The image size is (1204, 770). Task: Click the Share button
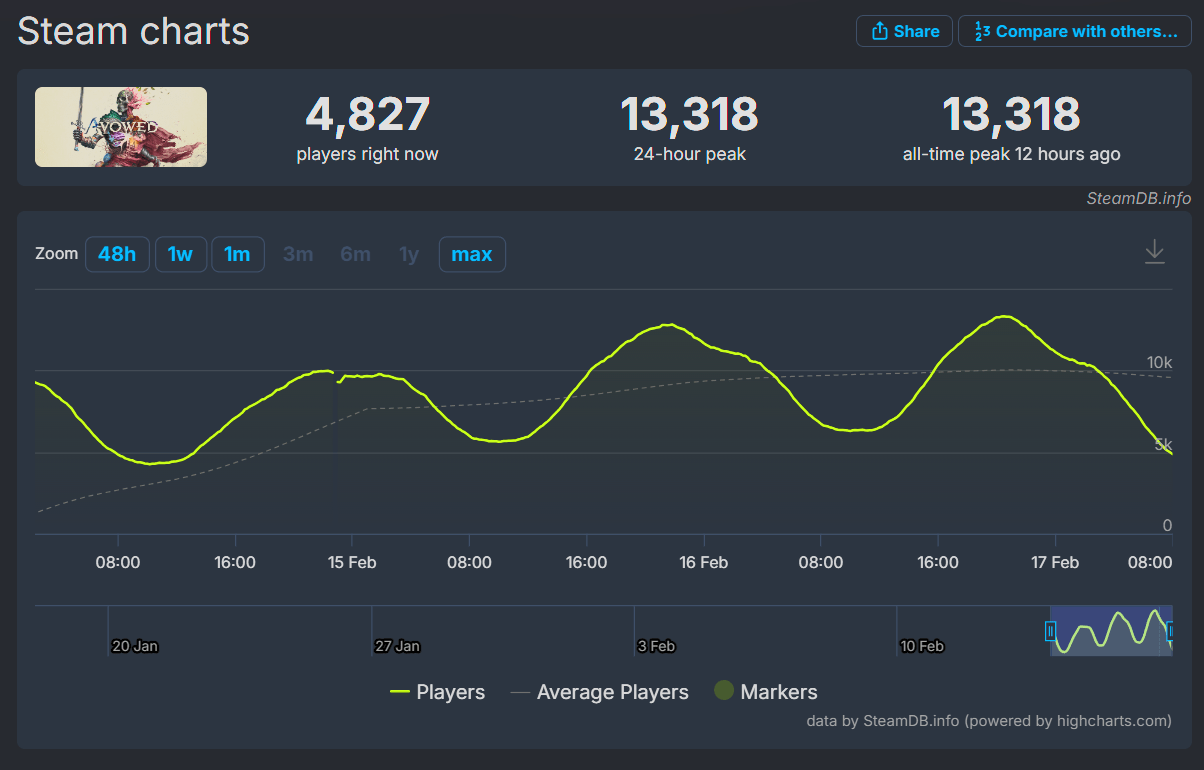[904, 31]
